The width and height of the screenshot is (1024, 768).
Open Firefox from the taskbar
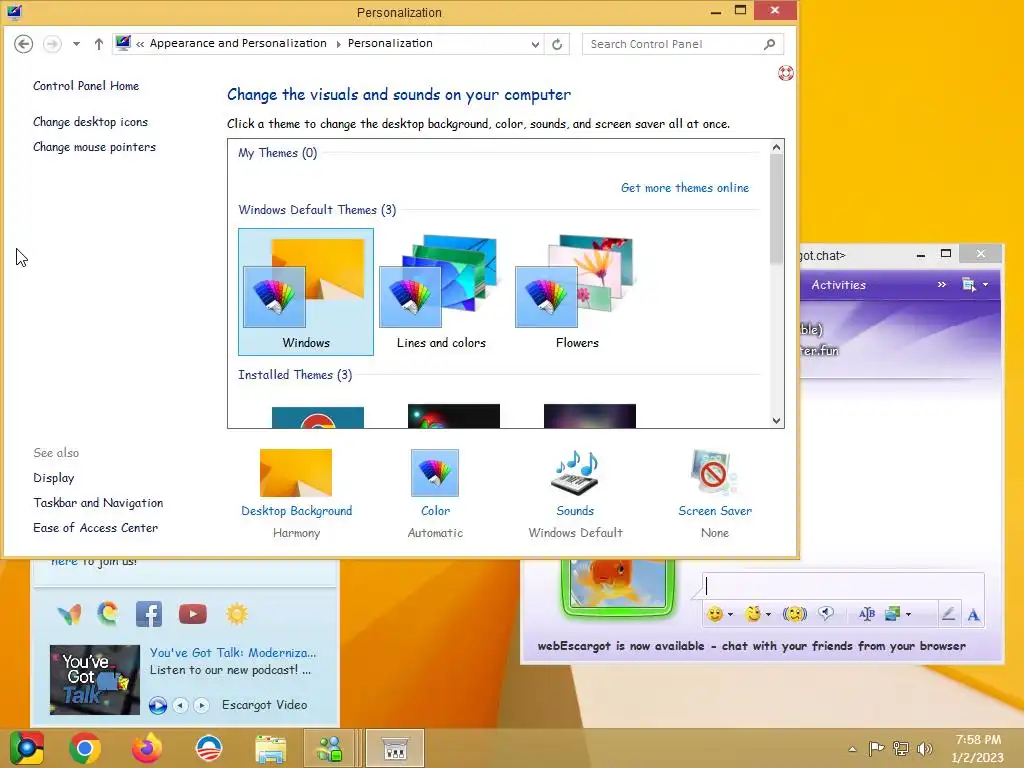(147, 748)
